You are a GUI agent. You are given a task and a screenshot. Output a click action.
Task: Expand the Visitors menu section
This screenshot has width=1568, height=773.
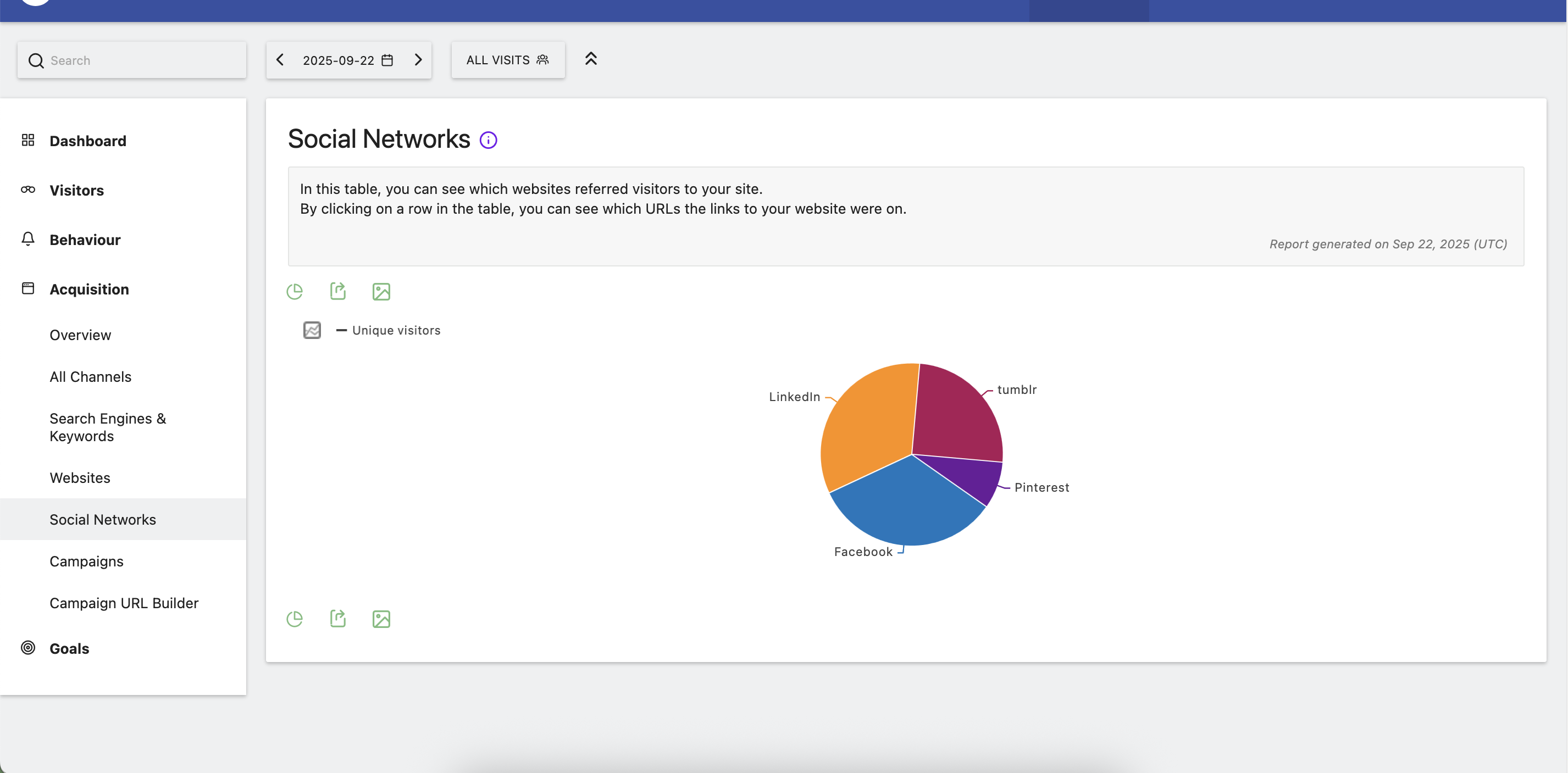(77, 191)
